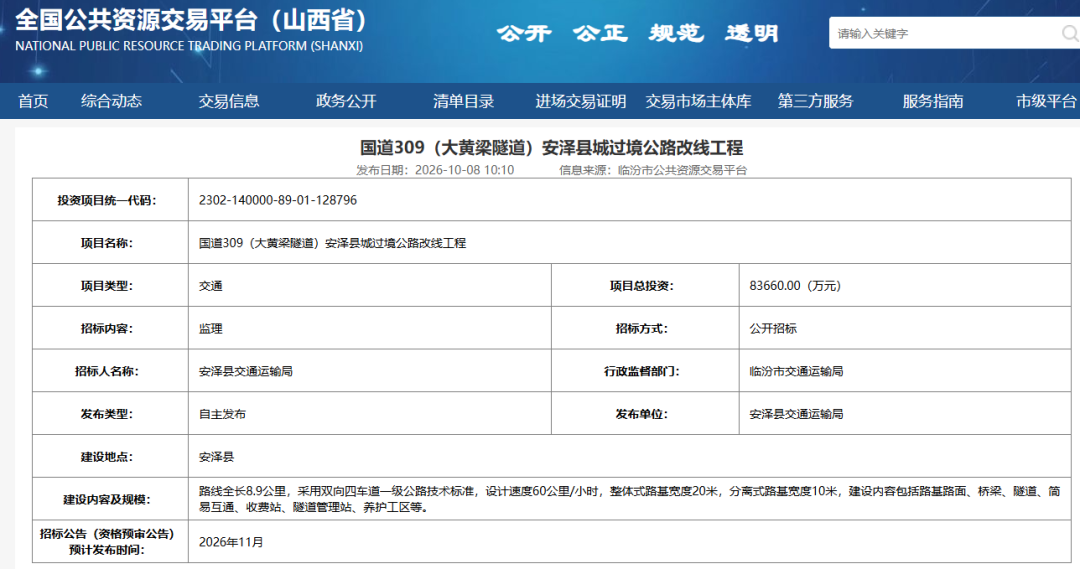Click the search magnifier icon

click(x=1070, y=33)
